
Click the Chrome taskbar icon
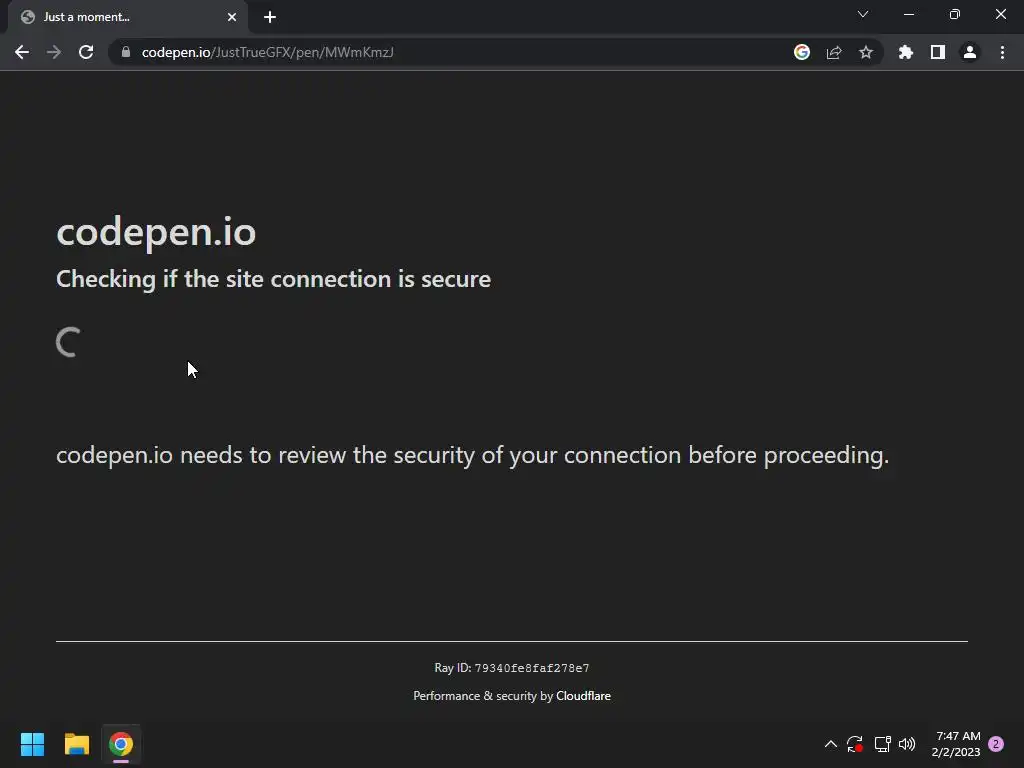point(121,744)
